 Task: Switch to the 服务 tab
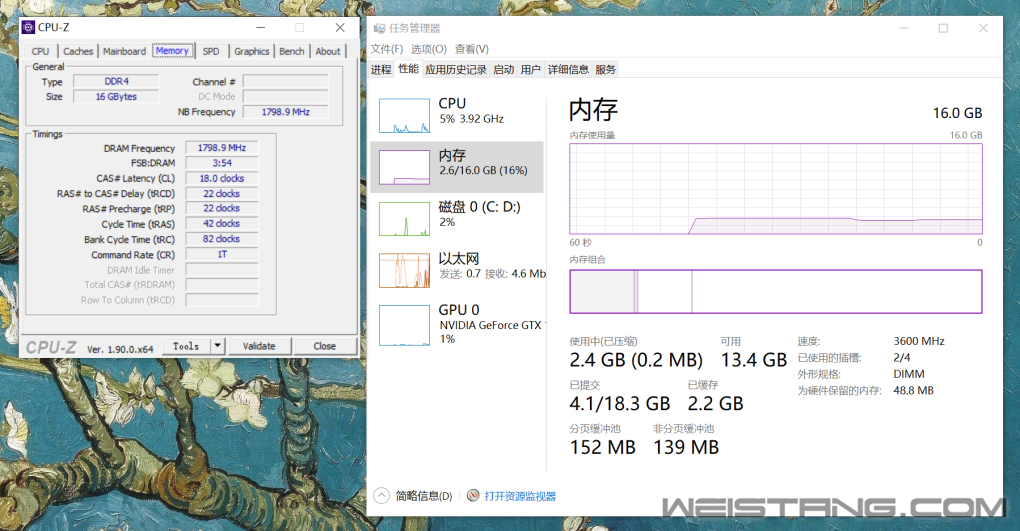[605, 70]
